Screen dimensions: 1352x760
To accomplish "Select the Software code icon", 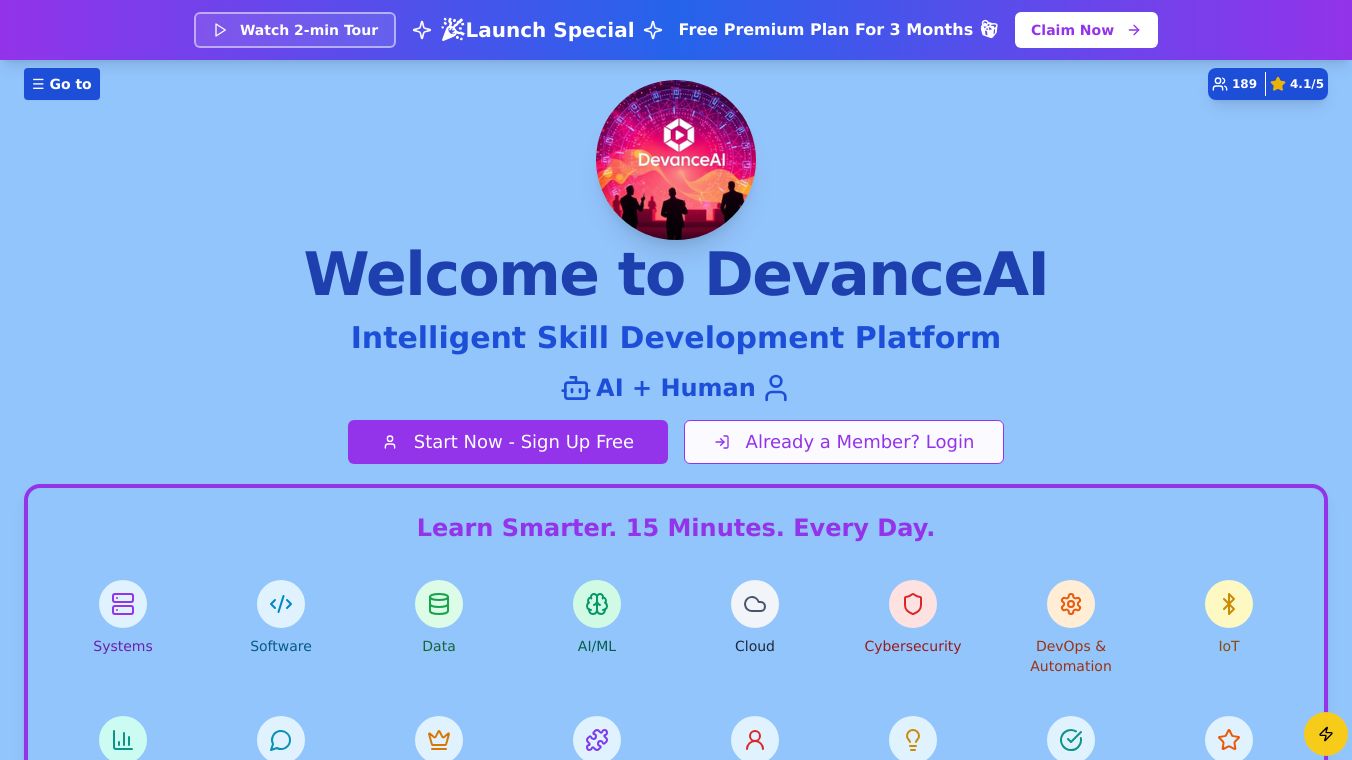I will click(281, 604).
